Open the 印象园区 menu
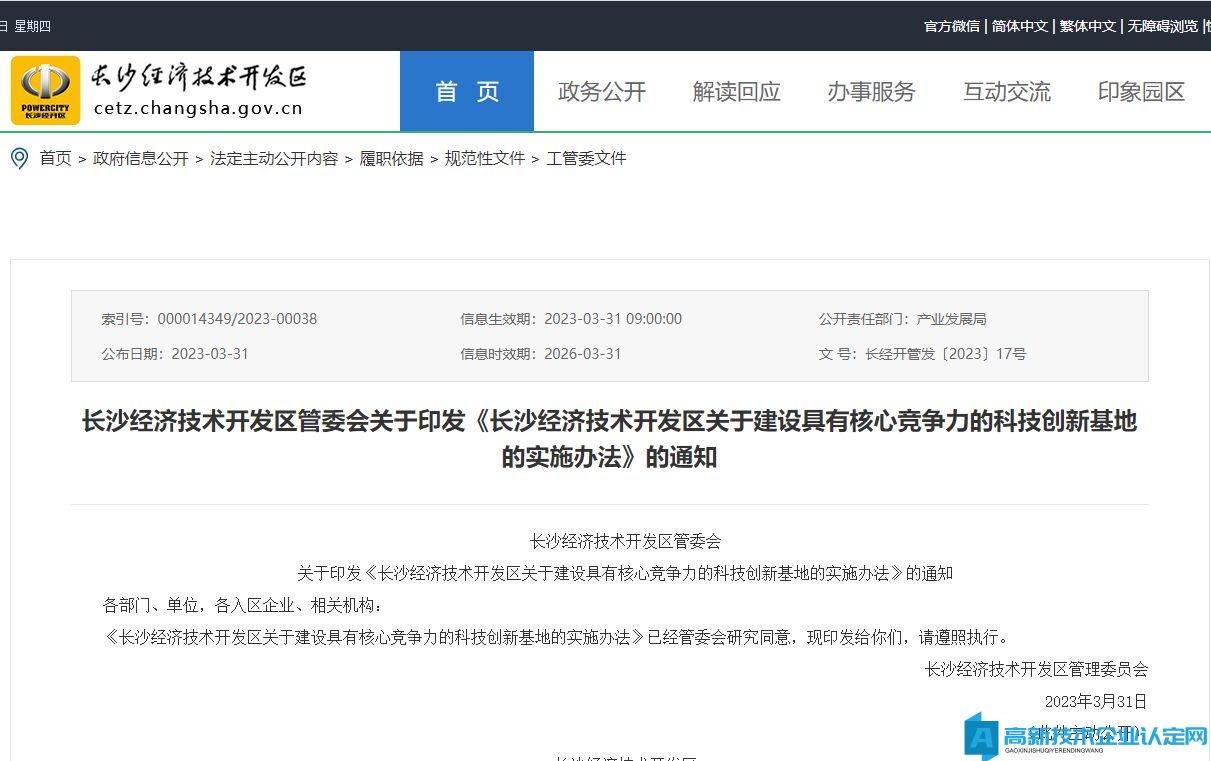 click(x=1142, y=92)
